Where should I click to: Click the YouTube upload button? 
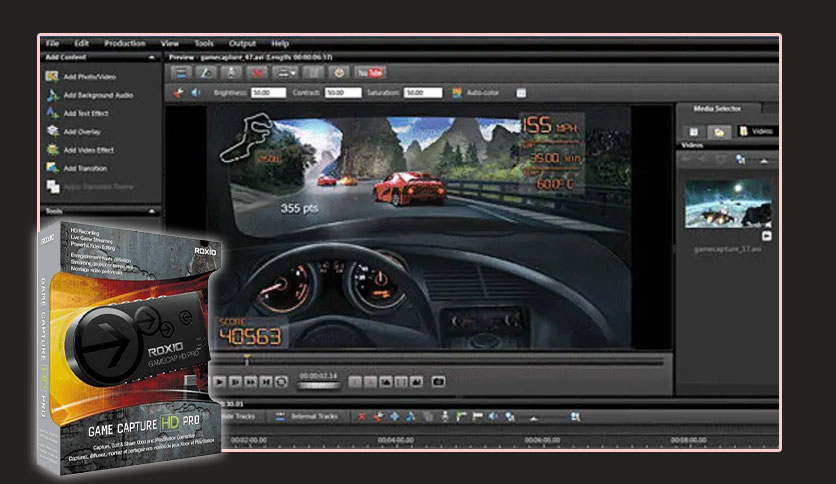pos(370,72)
